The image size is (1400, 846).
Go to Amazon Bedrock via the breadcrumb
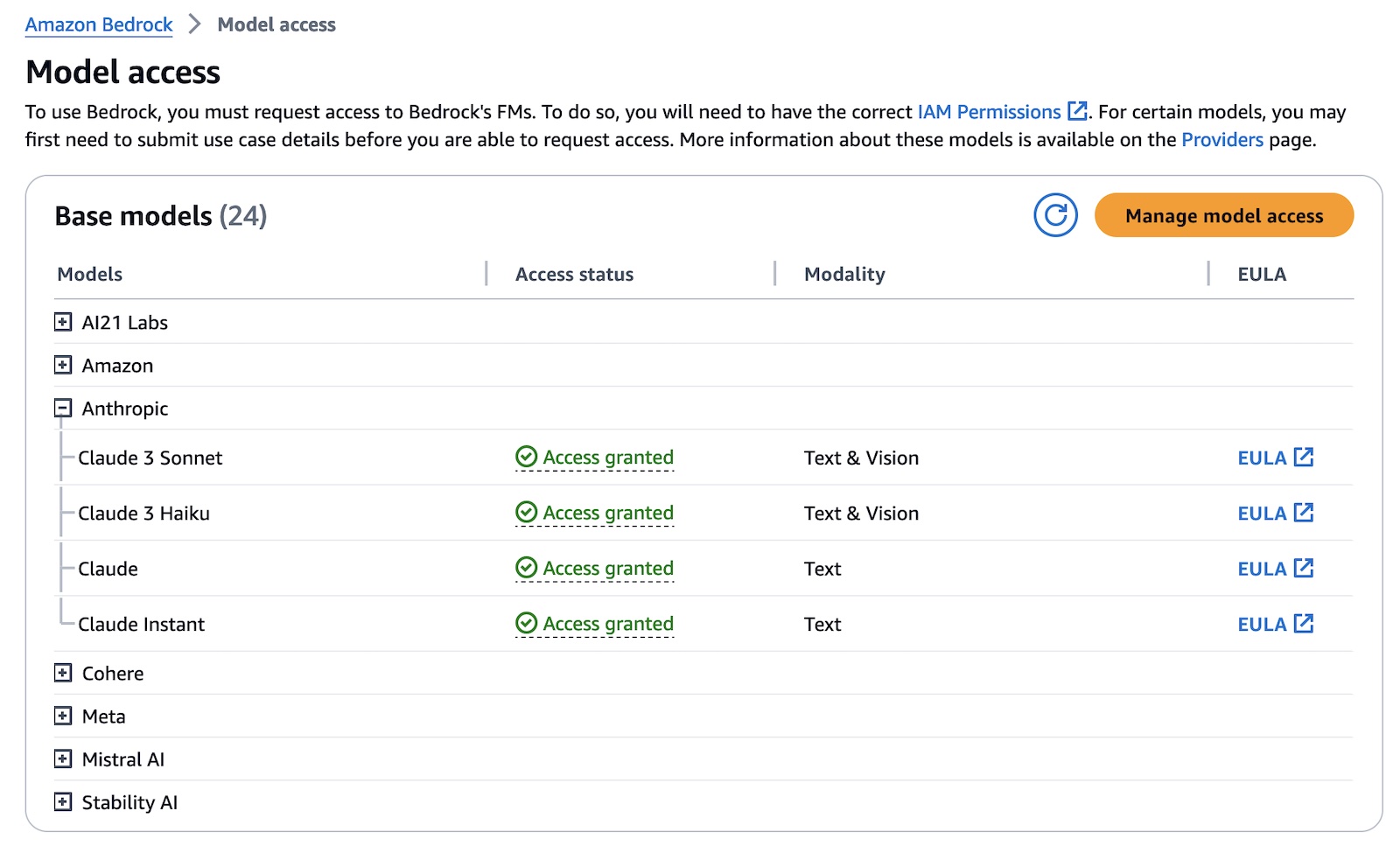[99, 24]
